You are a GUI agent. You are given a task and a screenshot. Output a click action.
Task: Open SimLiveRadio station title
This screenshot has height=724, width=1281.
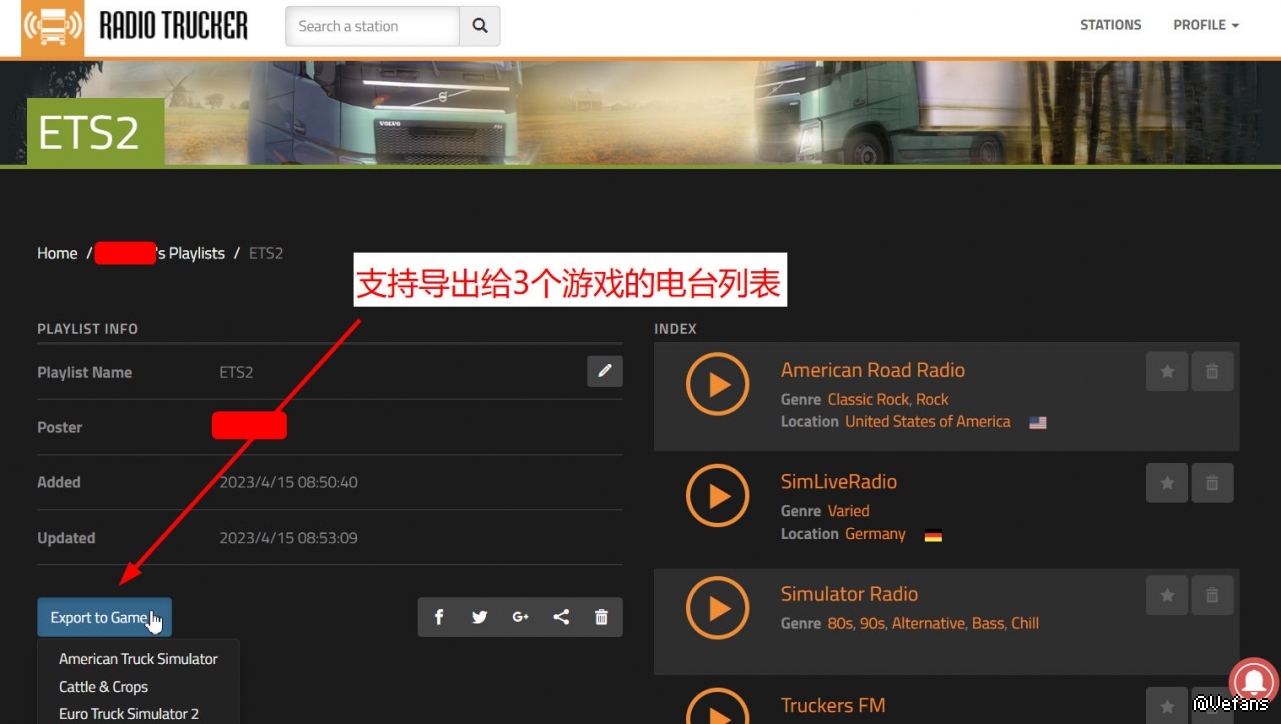click(x=839, y=482)
